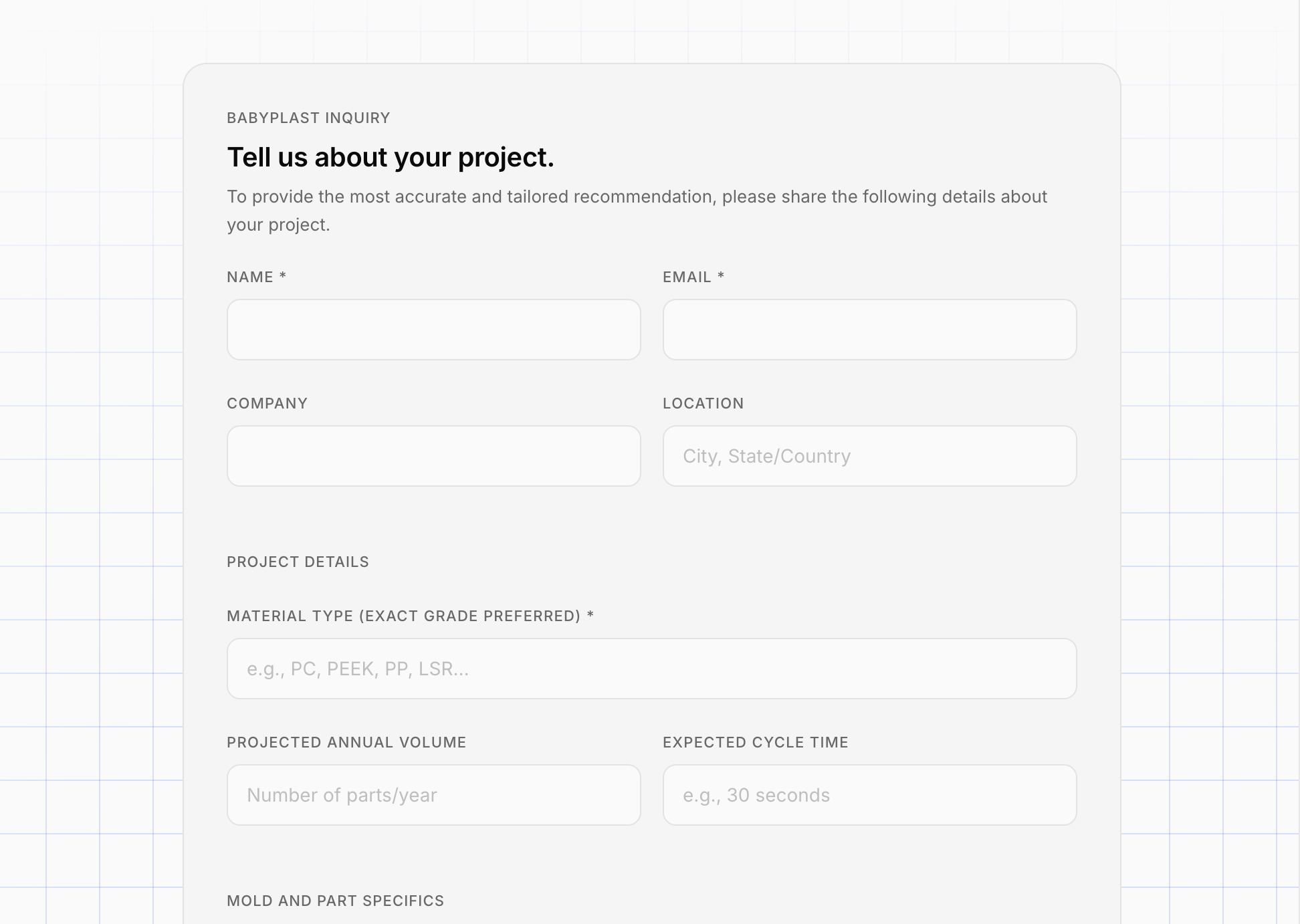
Task: Click the required asterisk beside MATERIAL TYPE label
Action: coord(590,614)
